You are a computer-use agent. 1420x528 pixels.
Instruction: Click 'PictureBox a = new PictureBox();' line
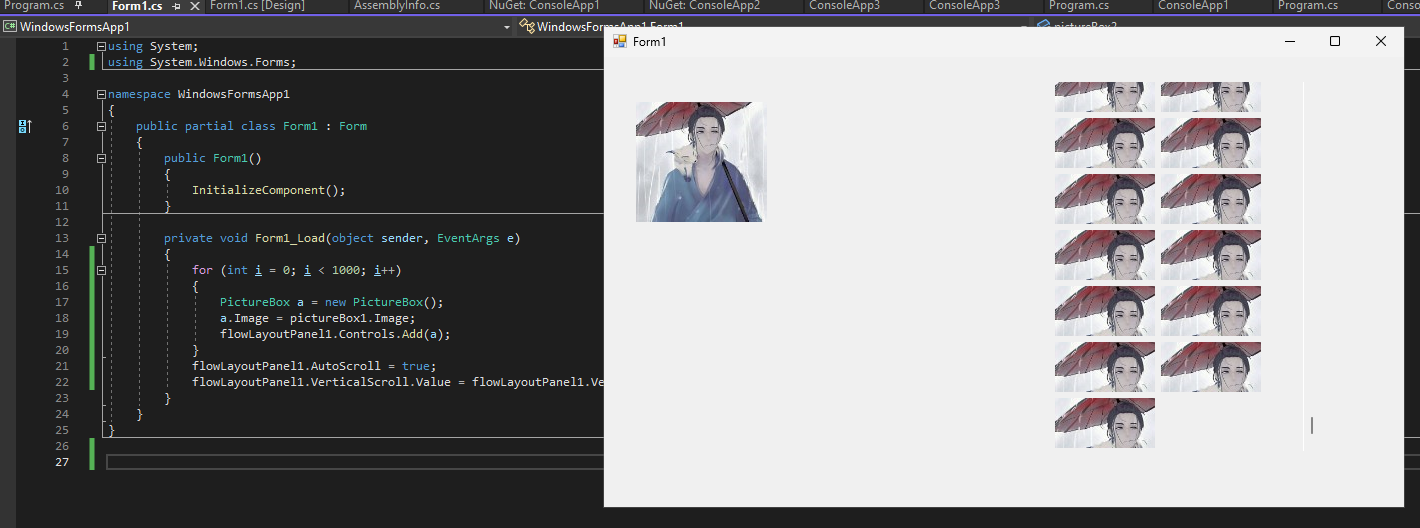331,302
